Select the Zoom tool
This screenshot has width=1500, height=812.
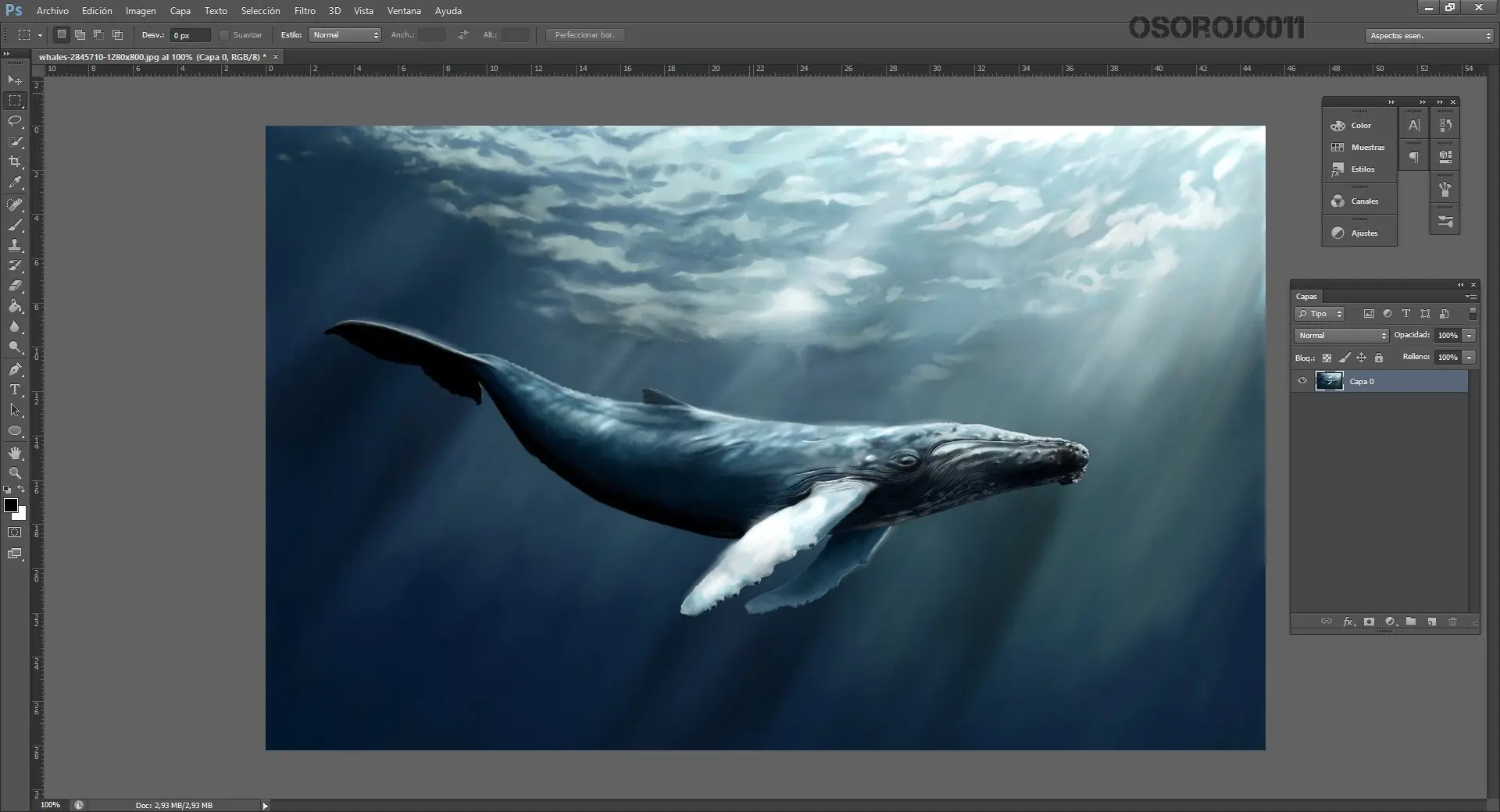coord(15,473)
